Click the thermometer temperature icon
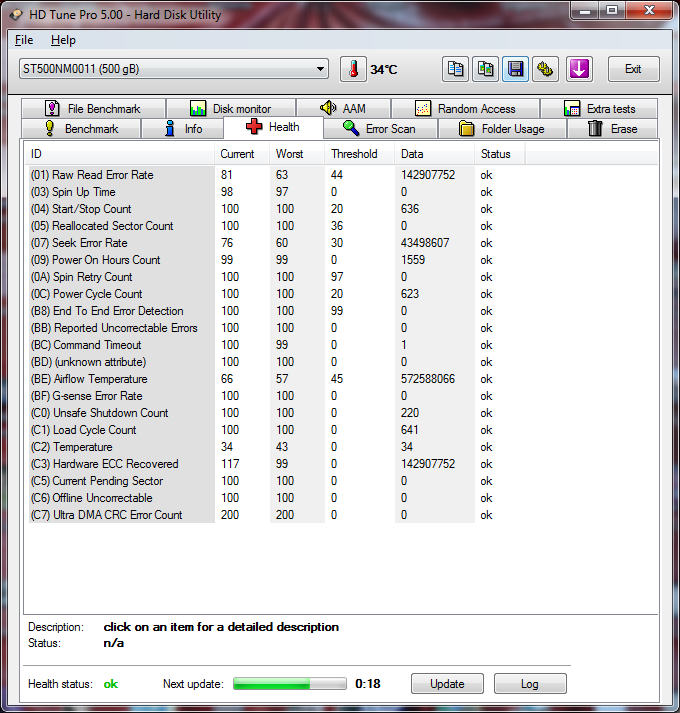Image resolution: width=680 pixels, height=713 pixels. pos(353,69)
